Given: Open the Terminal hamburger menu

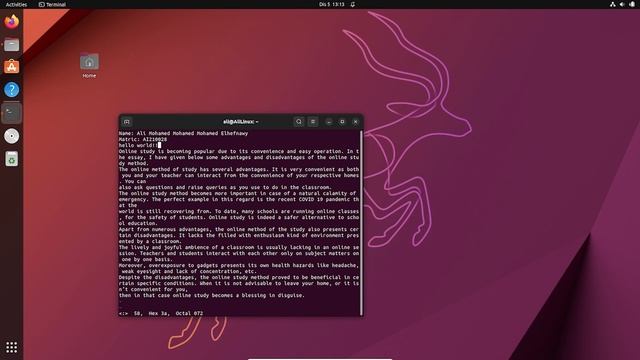Looking at the screenshot, I should (x=313, y=122).
